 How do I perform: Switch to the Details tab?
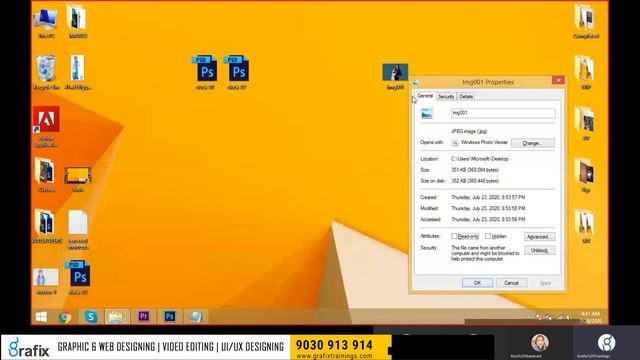[466, 97]
